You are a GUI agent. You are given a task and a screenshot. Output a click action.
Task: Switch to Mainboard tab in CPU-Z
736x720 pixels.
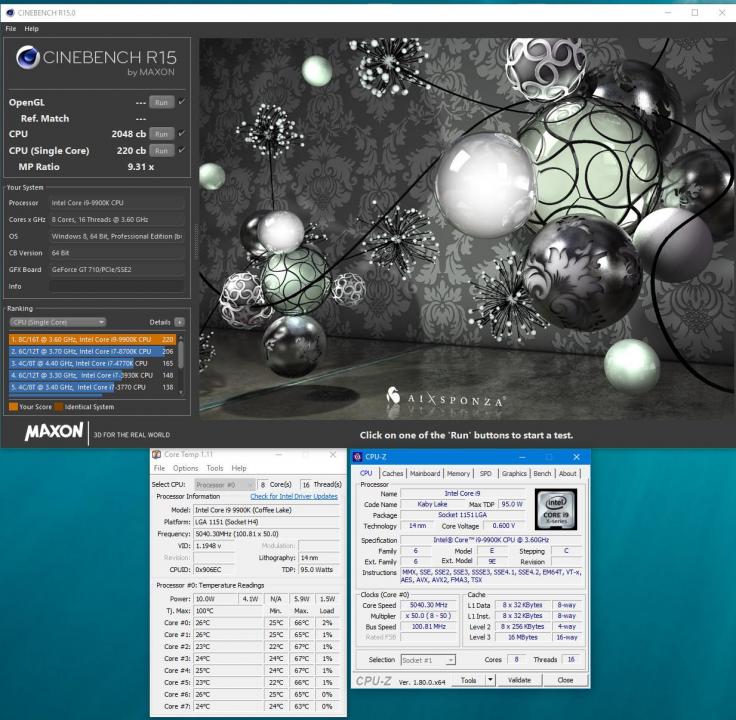(x=425, y=474)
